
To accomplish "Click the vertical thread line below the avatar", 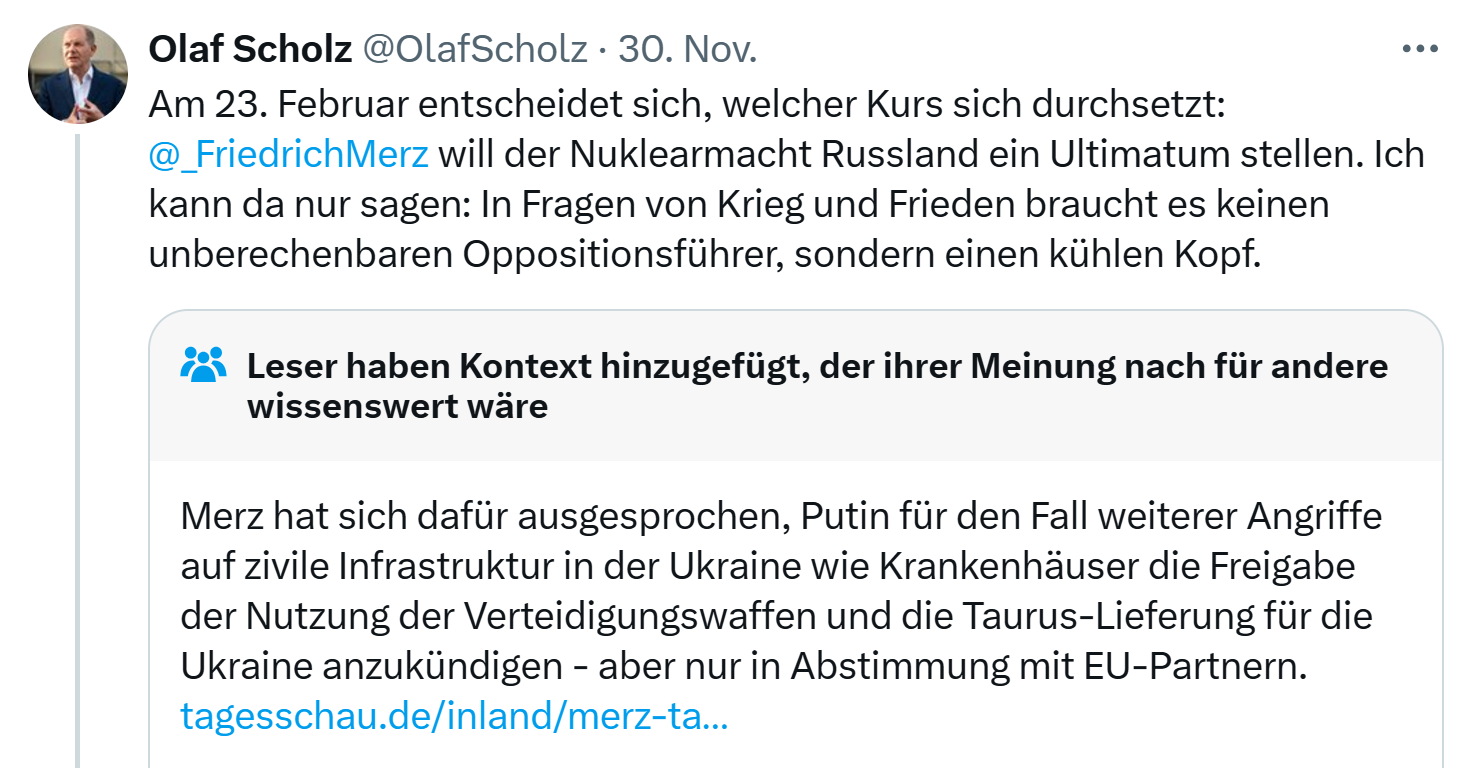I will [77, 450].
